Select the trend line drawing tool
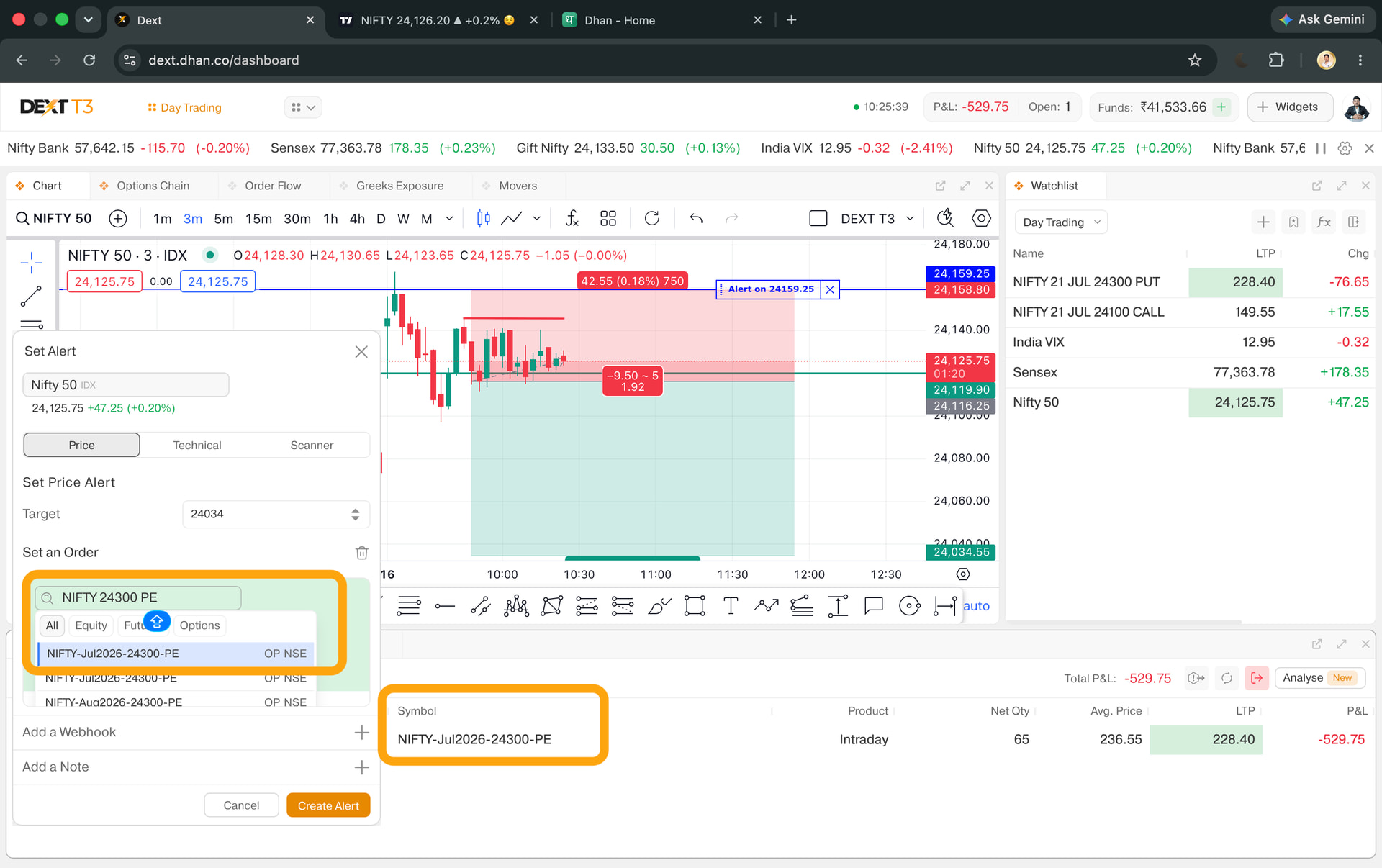1382x868 pixels. [31, 296]
